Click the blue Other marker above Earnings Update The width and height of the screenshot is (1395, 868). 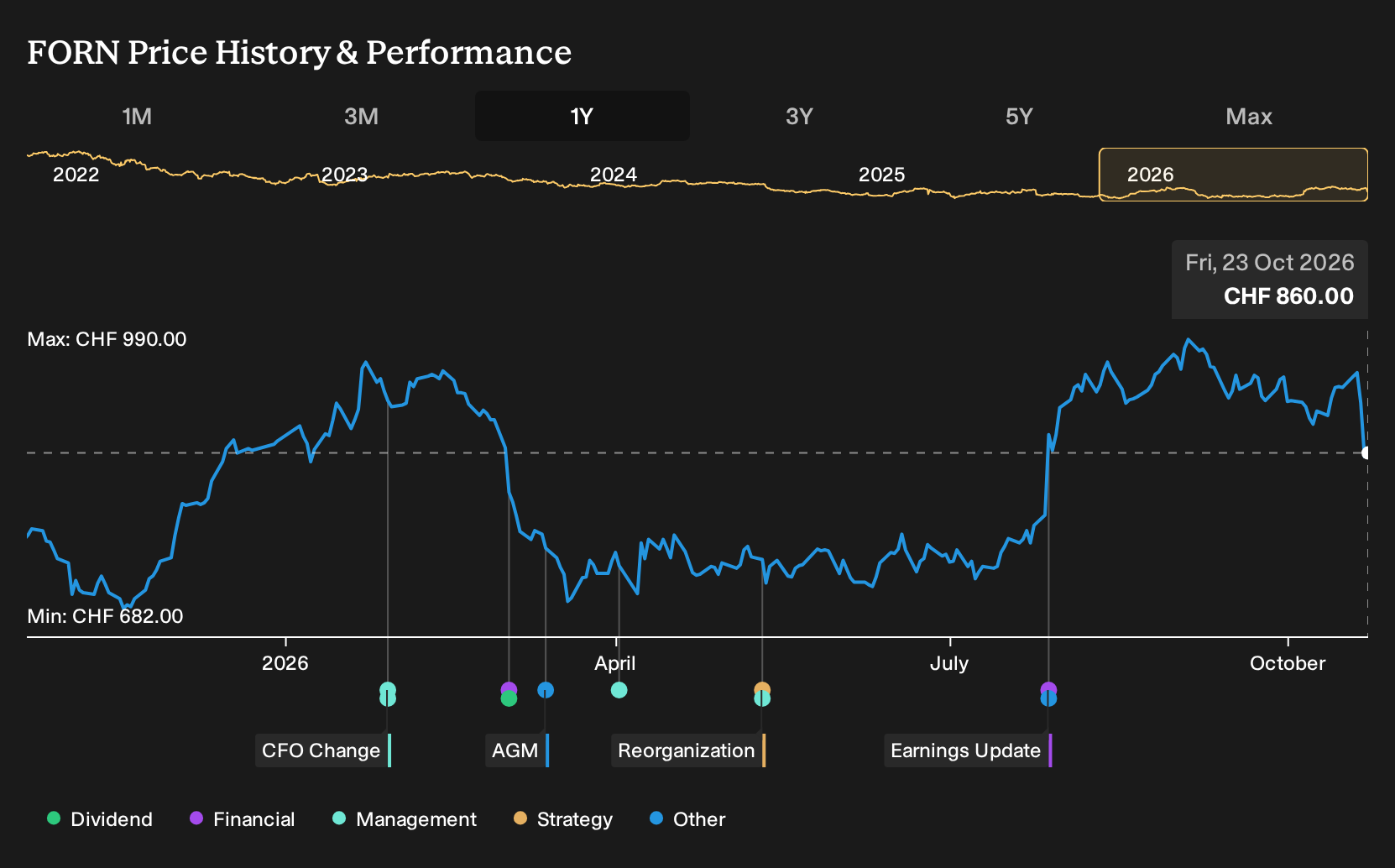(1048, 698)
